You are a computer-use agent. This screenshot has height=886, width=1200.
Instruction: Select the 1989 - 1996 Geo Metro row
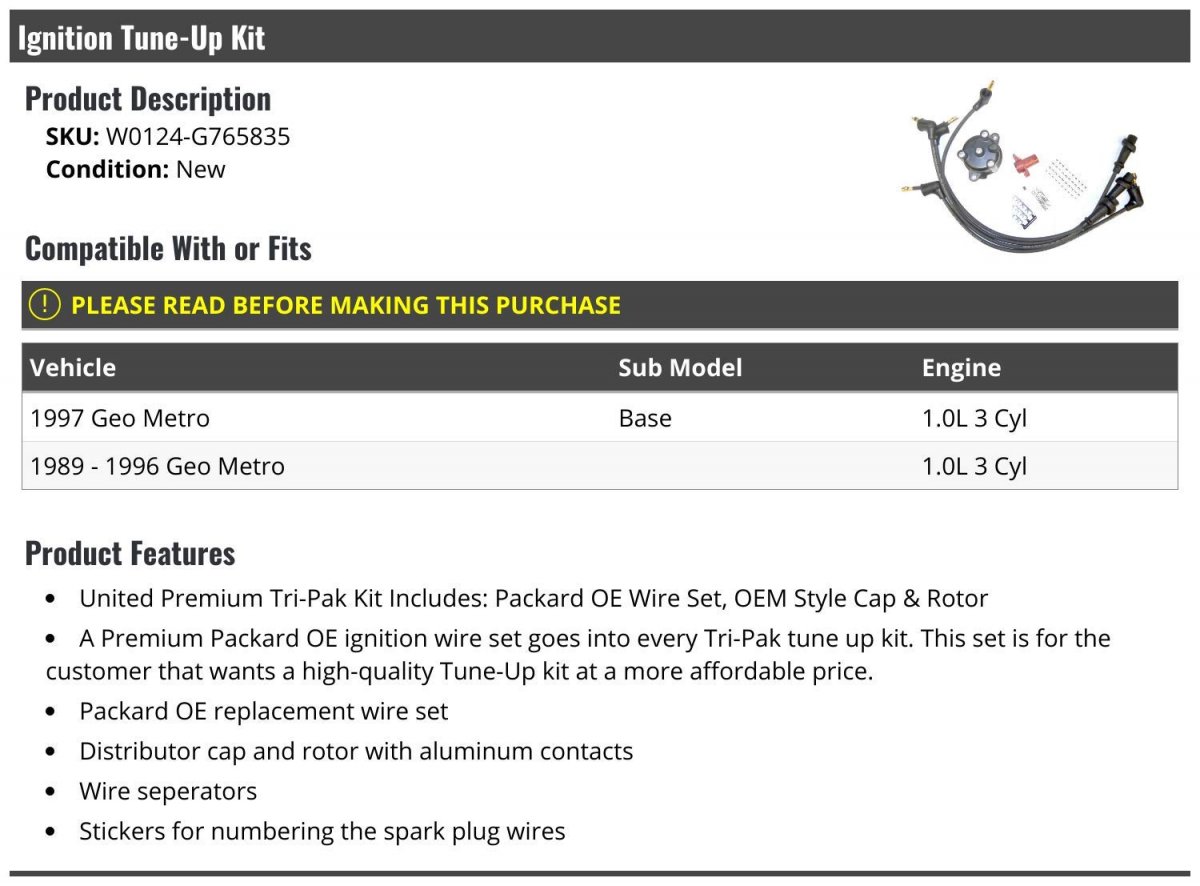coord(600,466)
